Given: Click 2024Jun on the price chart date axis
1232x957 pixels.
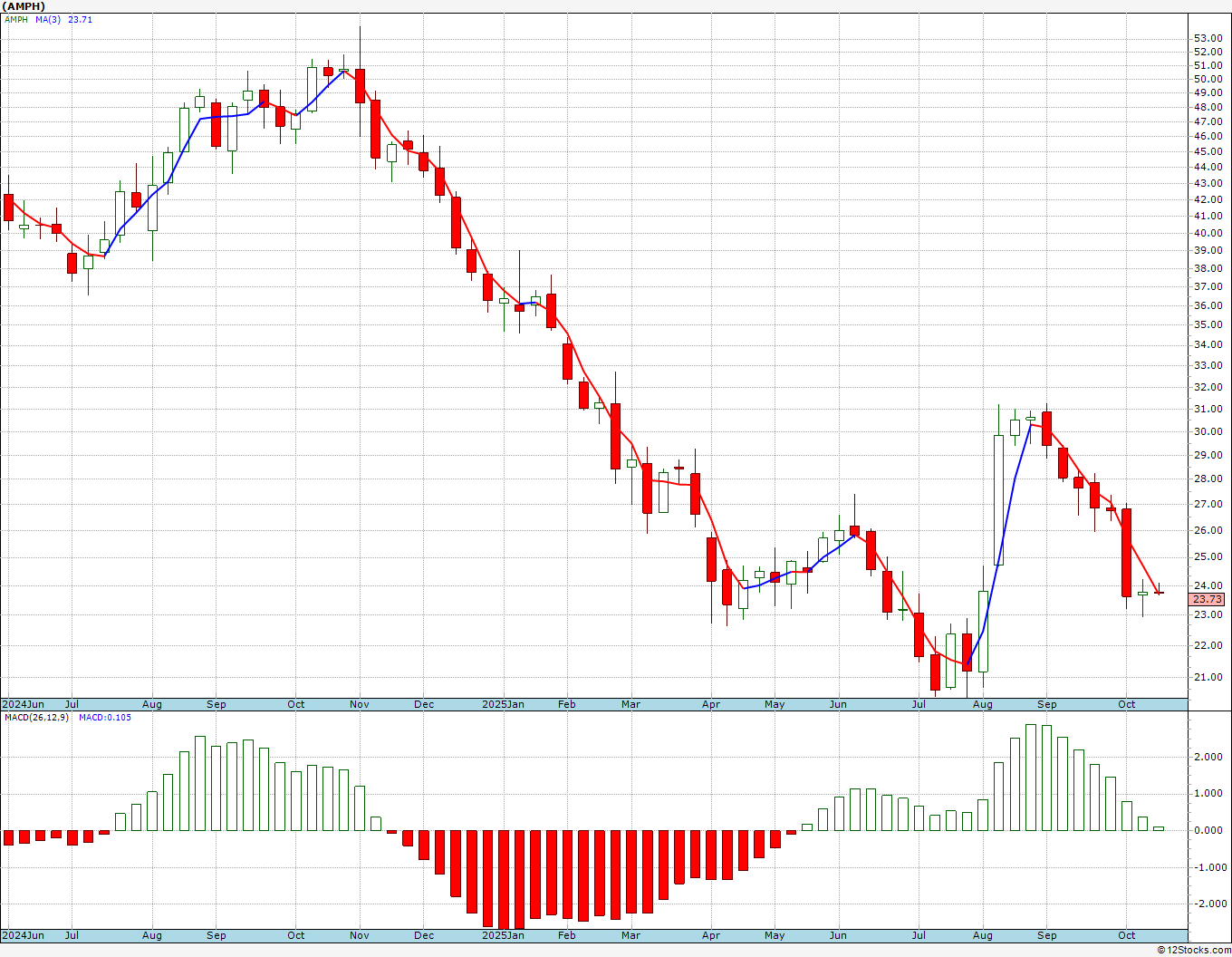Looking at the screenshot, I should (x=23, y=704).
